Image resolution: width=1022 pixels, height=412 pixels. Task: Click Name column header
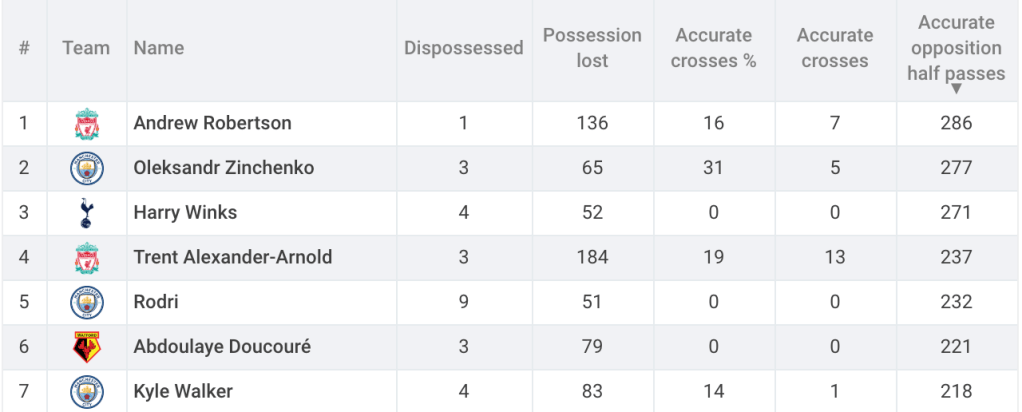click(159, 48)
